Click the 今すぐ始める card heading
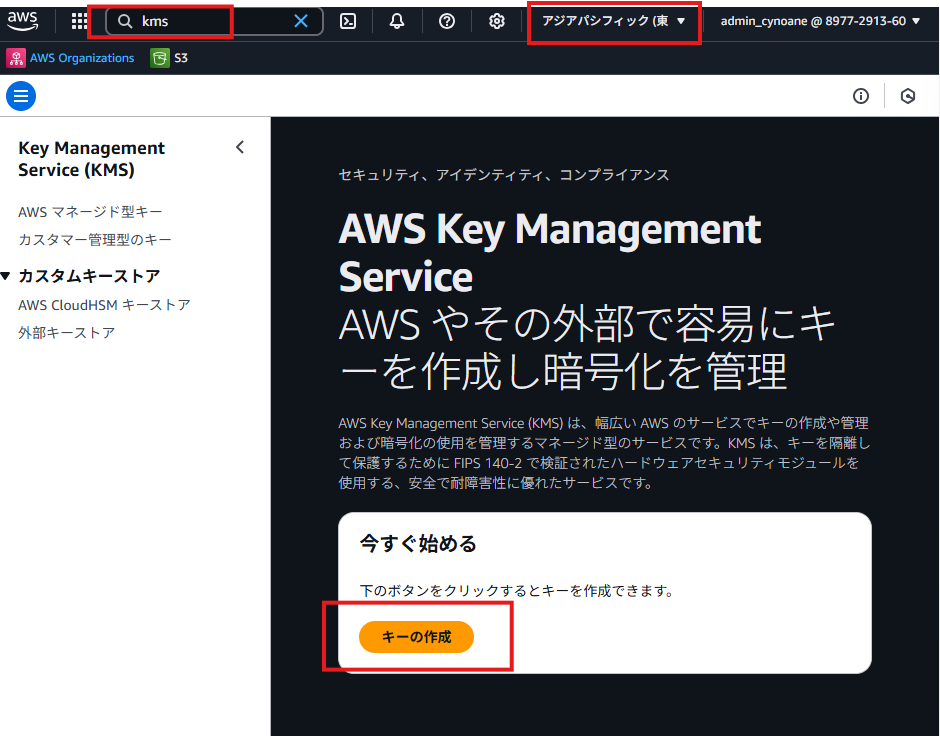Viewport: 940px width, 736px height. click(418, 544)
